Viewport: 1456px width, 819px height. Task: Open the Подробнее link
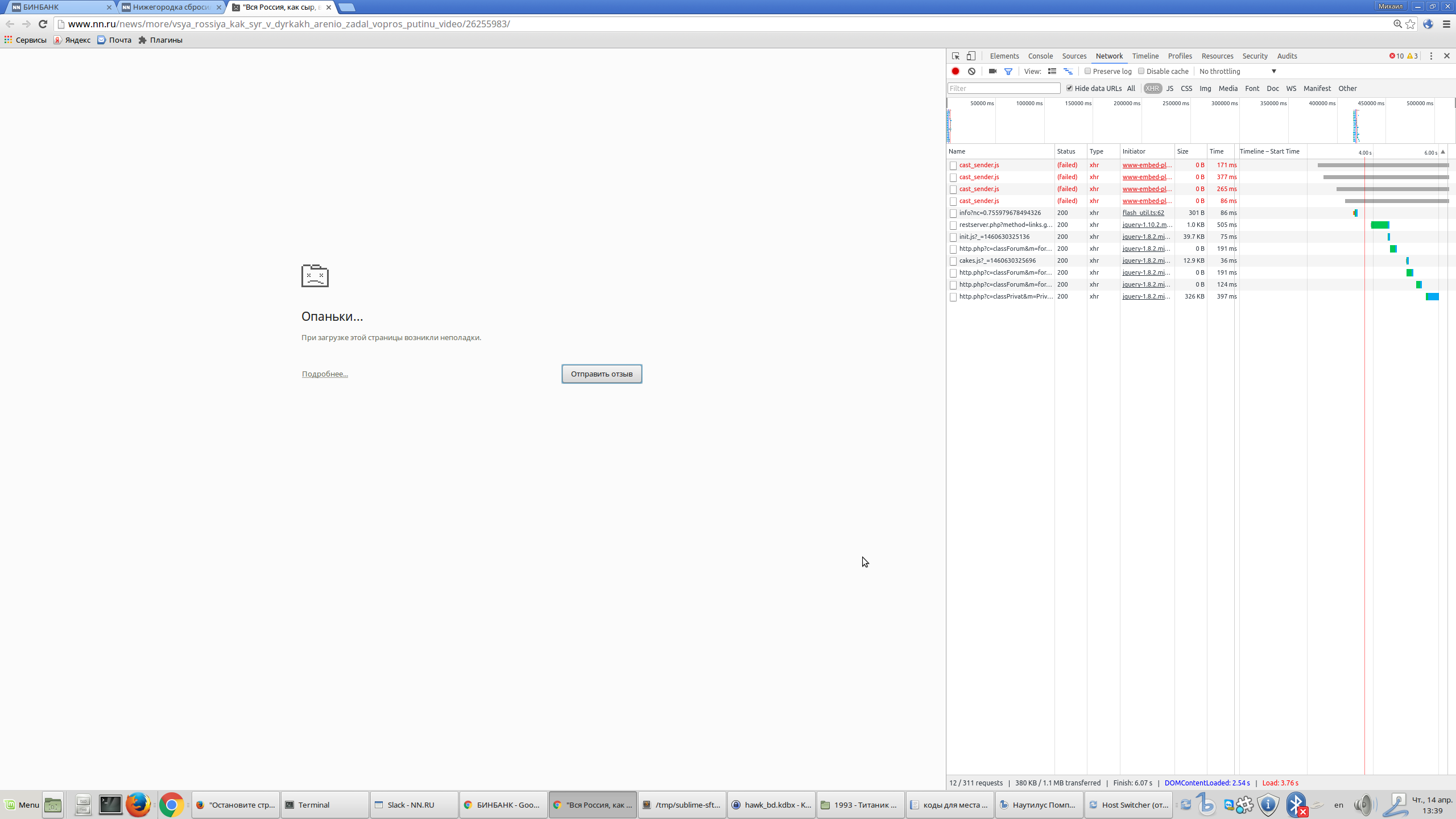pyautogui.click(x=325, y=374)
